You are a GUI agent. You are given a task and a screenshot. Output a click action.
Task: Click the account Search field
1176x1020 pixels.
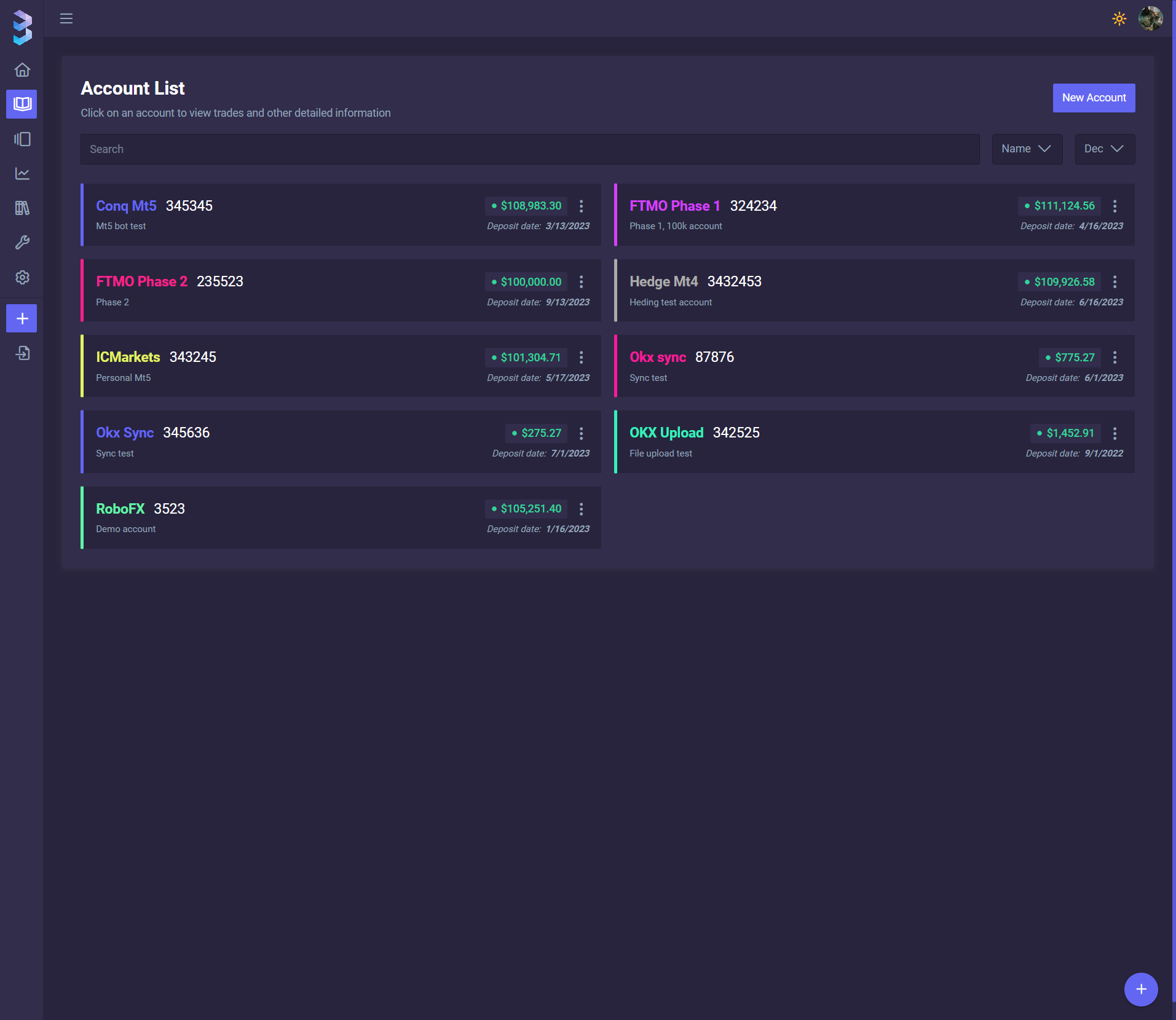[529, 149]
